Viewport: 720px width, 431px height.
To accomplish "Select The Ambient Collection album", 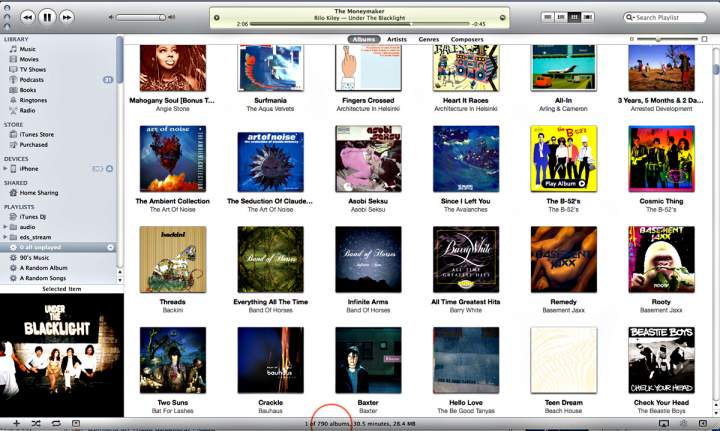I will pos(173,159).
